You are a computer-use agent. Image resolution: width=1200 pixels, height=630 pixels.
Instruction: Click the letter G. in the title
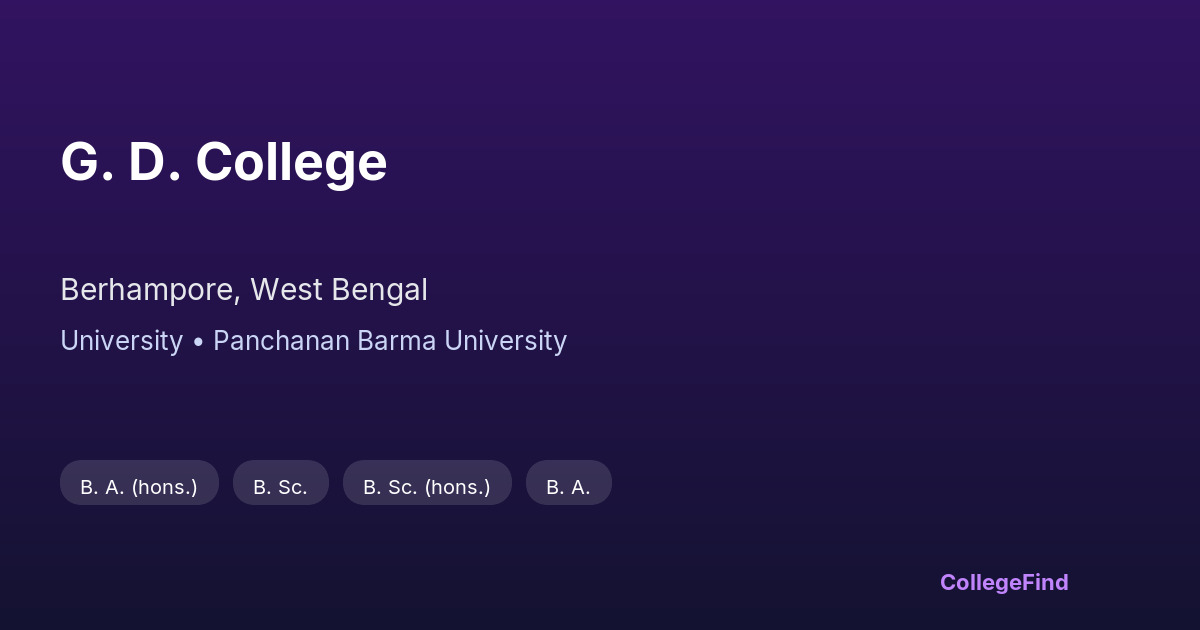pos(86,162)
